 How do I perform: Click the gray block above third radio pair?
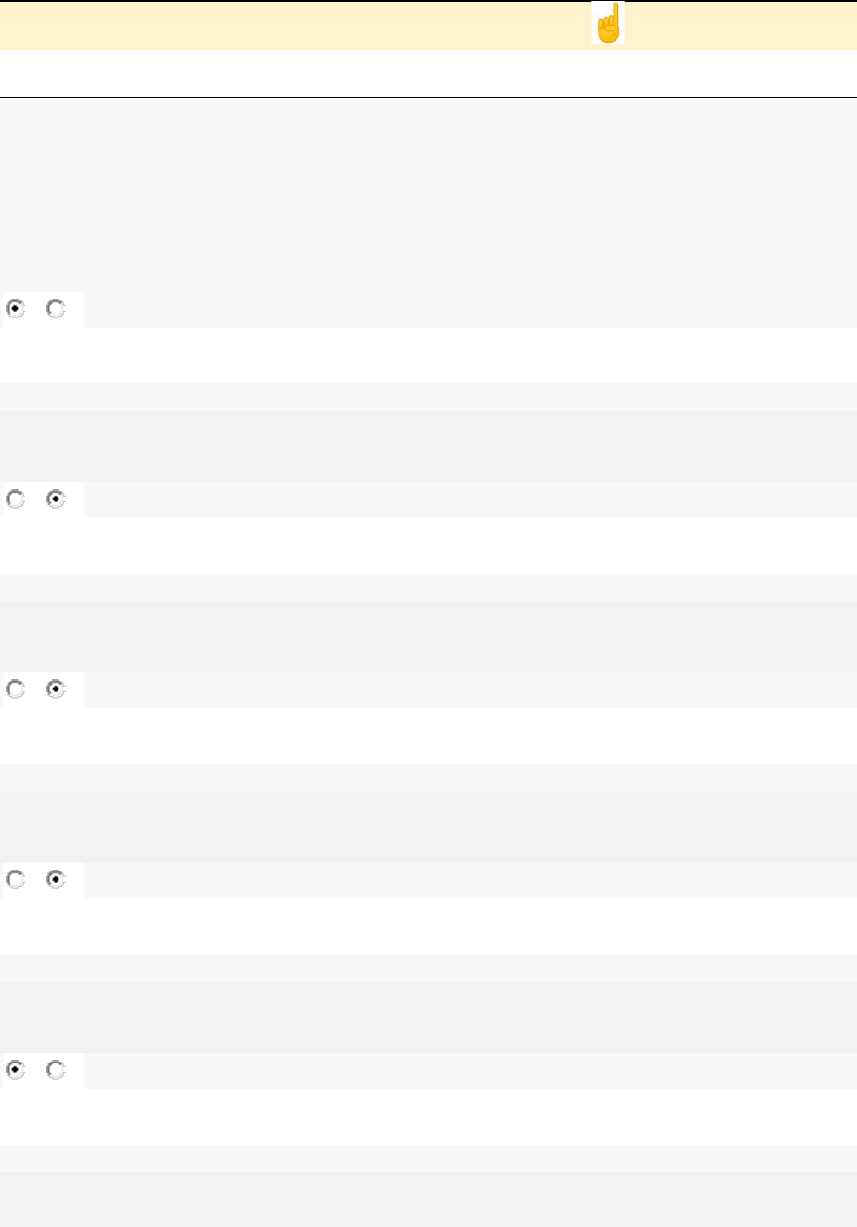428,636
